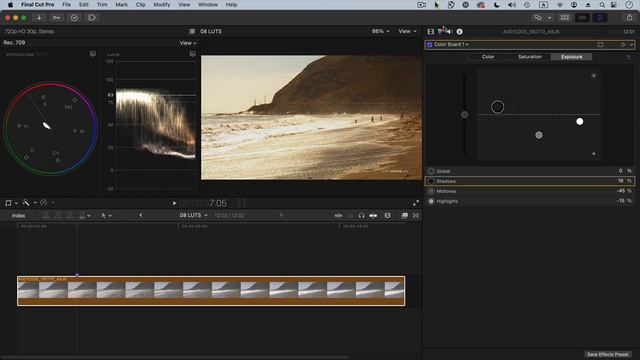Click Save Effects Preset button
The height and width of the screenshot is (360, 640).
point(607,354)
